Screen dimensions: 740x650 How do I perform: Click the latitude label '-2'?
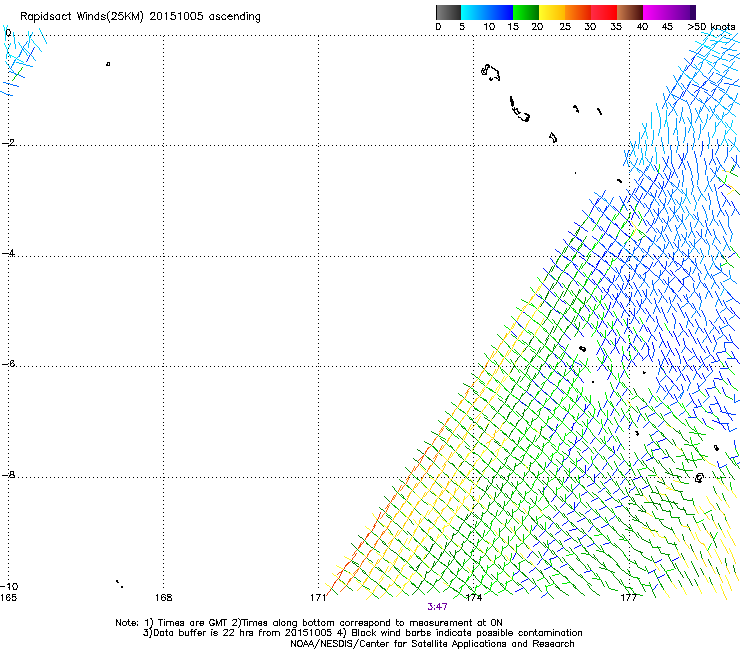[x=8, y=143]
